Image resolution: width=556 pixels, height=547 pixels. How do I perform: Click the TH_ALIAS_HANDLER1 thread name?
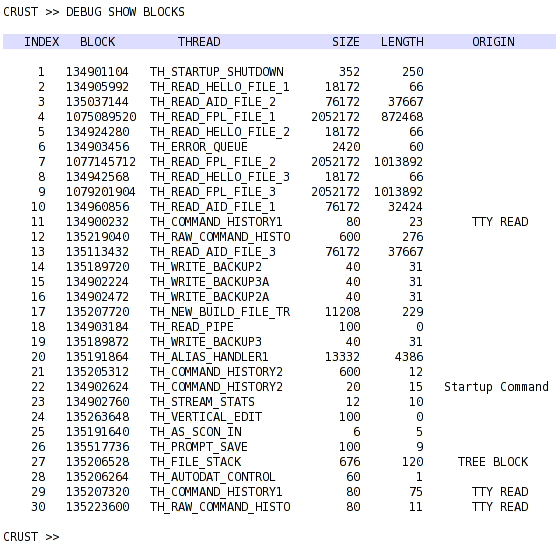209,357
